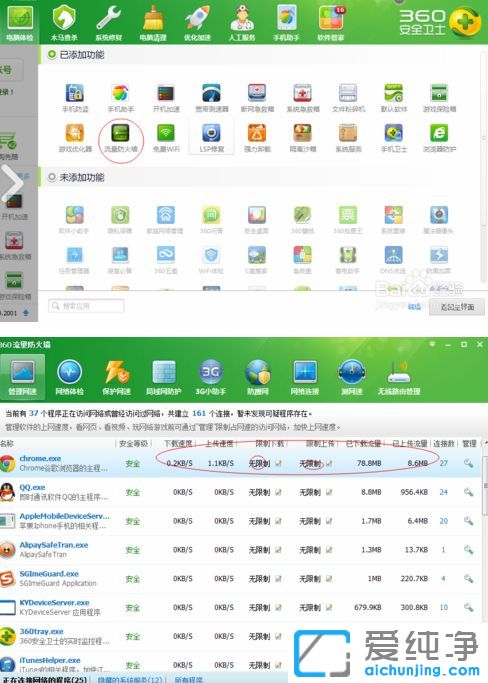488x683 pixels.
Task: Switch to the 管理网速 tab
Action: (x=22, y=377)
